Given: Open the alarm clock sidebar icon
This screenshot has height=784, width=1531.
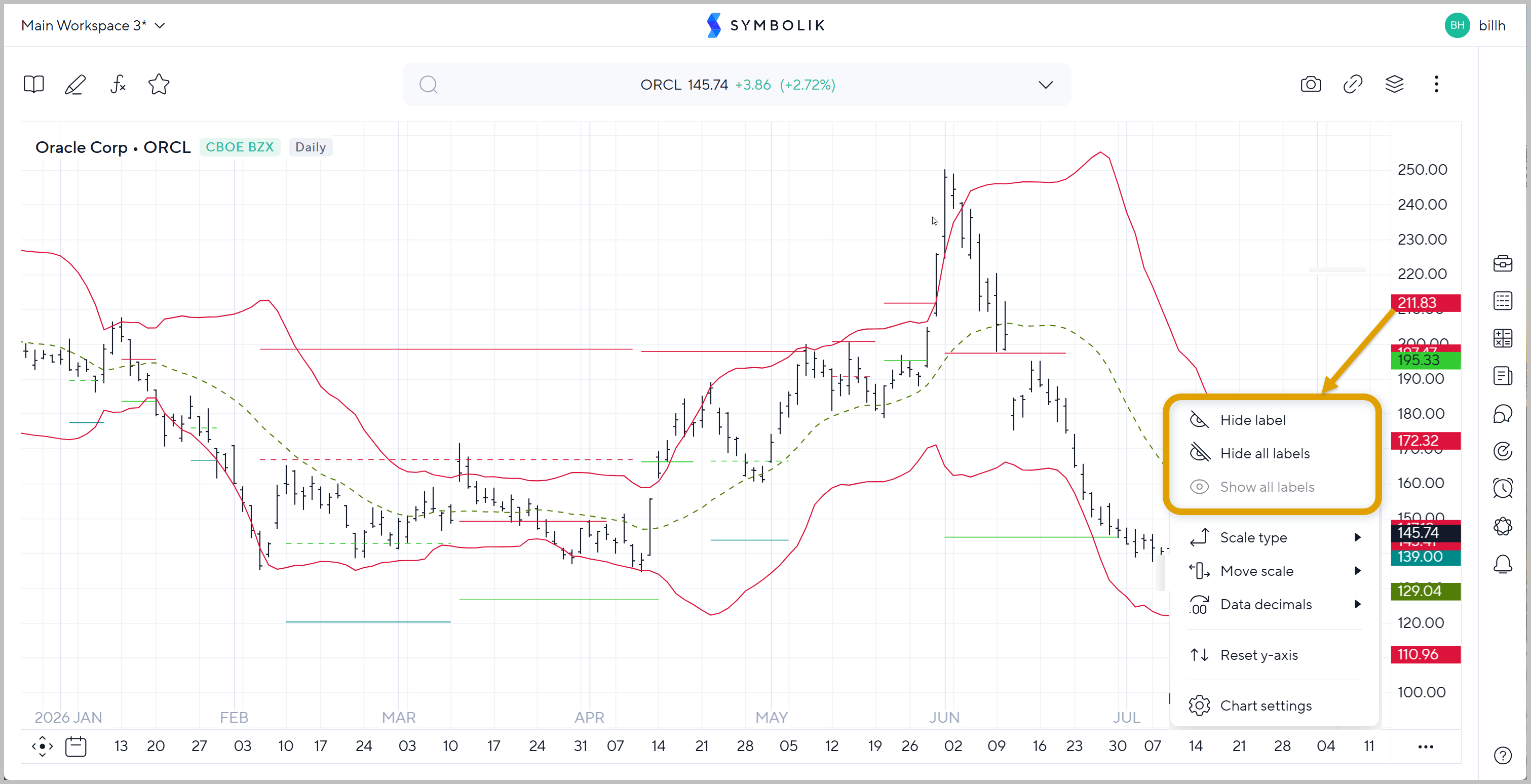Looking at the screenshot, I should (1503, 489).
